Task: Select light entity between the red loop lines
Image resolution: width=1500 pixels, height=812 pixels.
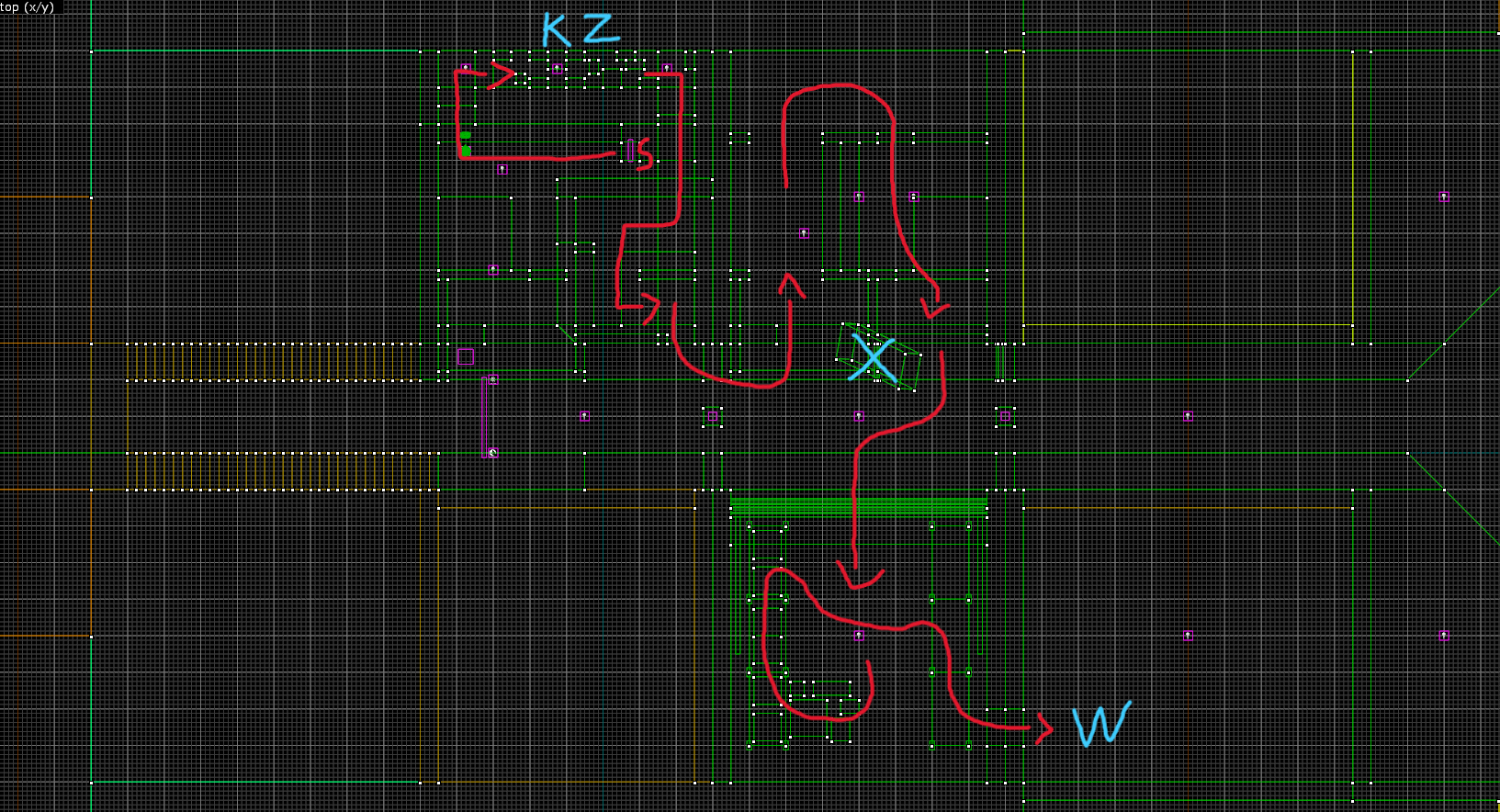Action: [804, 233]
